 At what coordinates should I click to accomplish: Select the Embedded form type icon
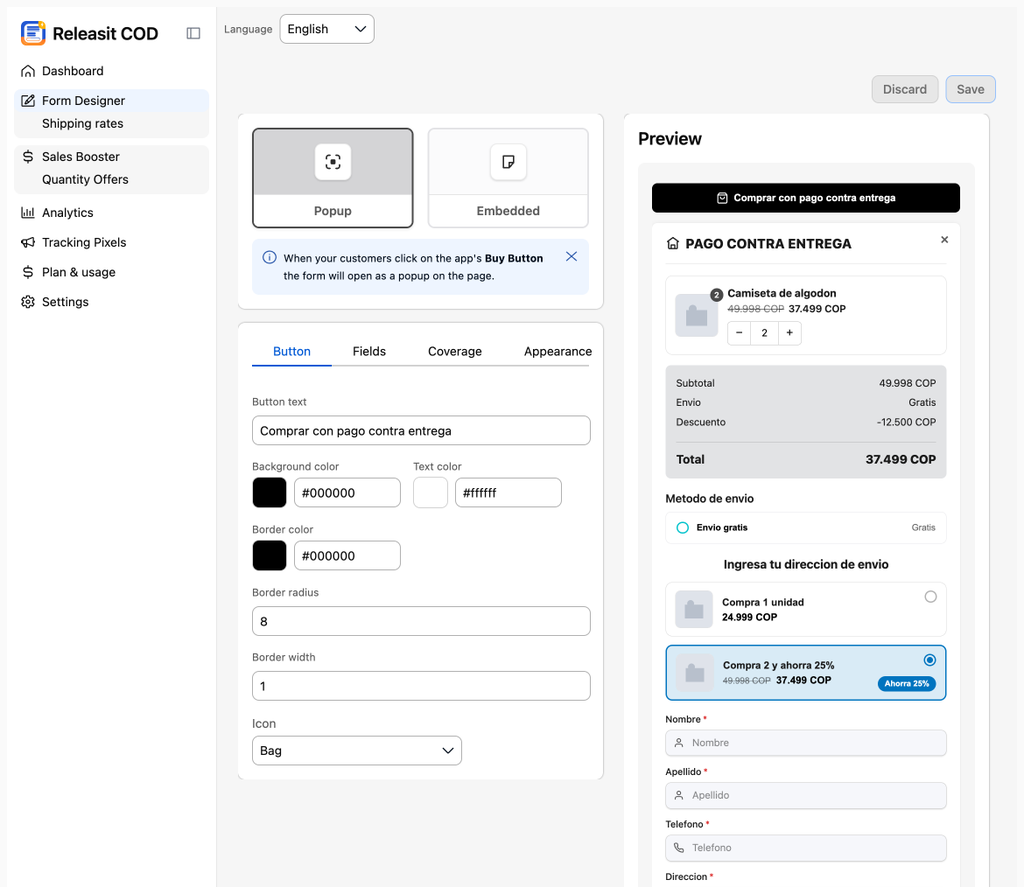508,162
